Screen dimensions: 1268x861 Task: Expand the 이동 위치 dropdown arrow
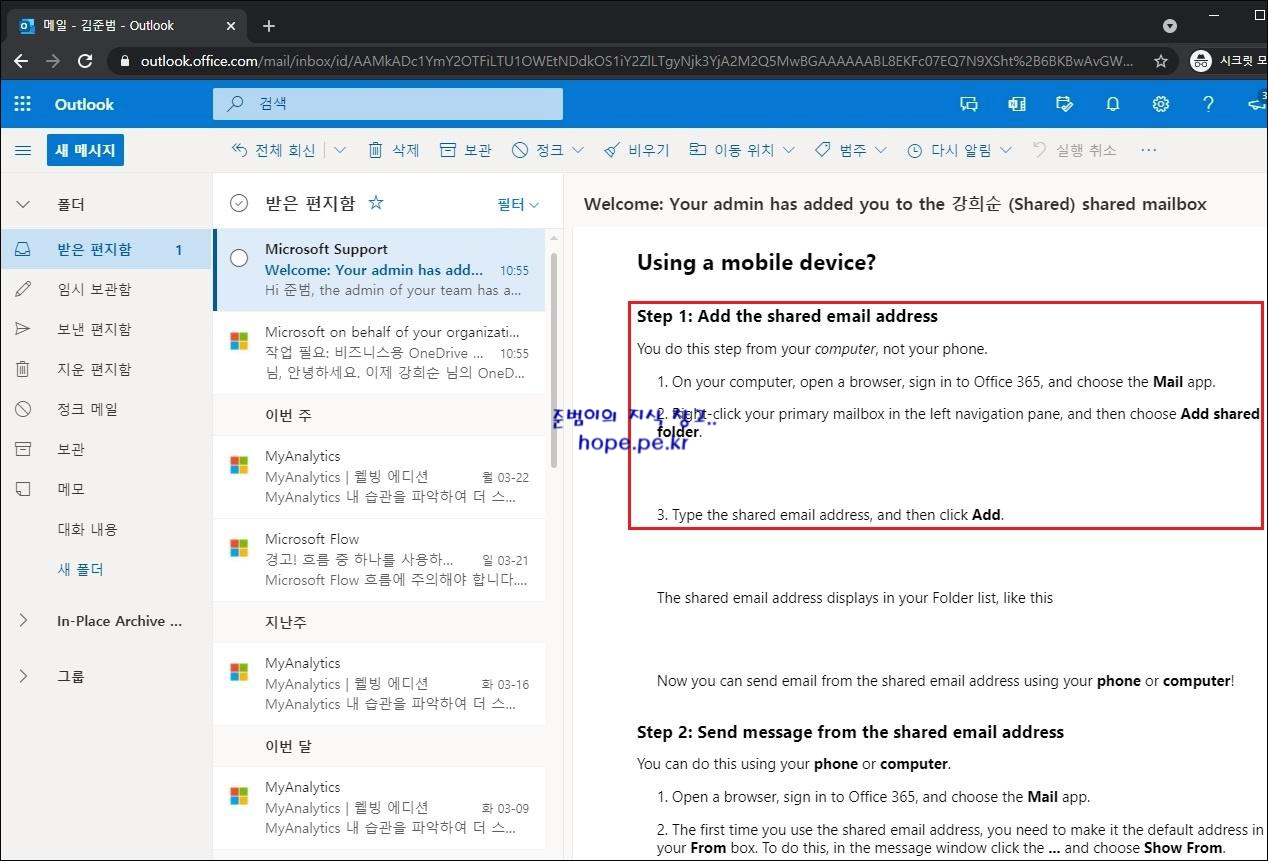pos(789,150)
